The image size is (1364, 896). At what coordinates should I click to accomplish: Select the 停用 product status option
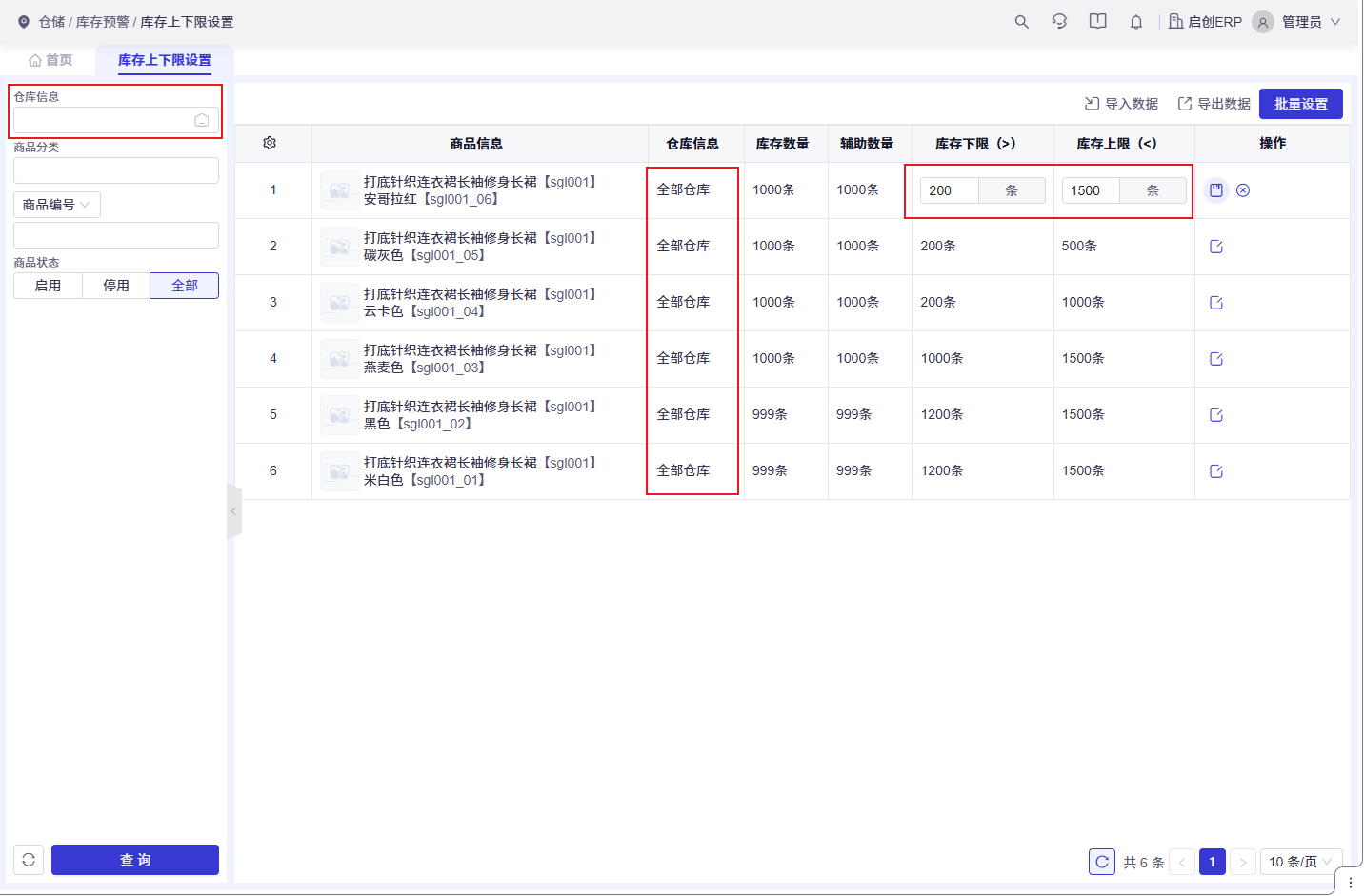[116, 286]
